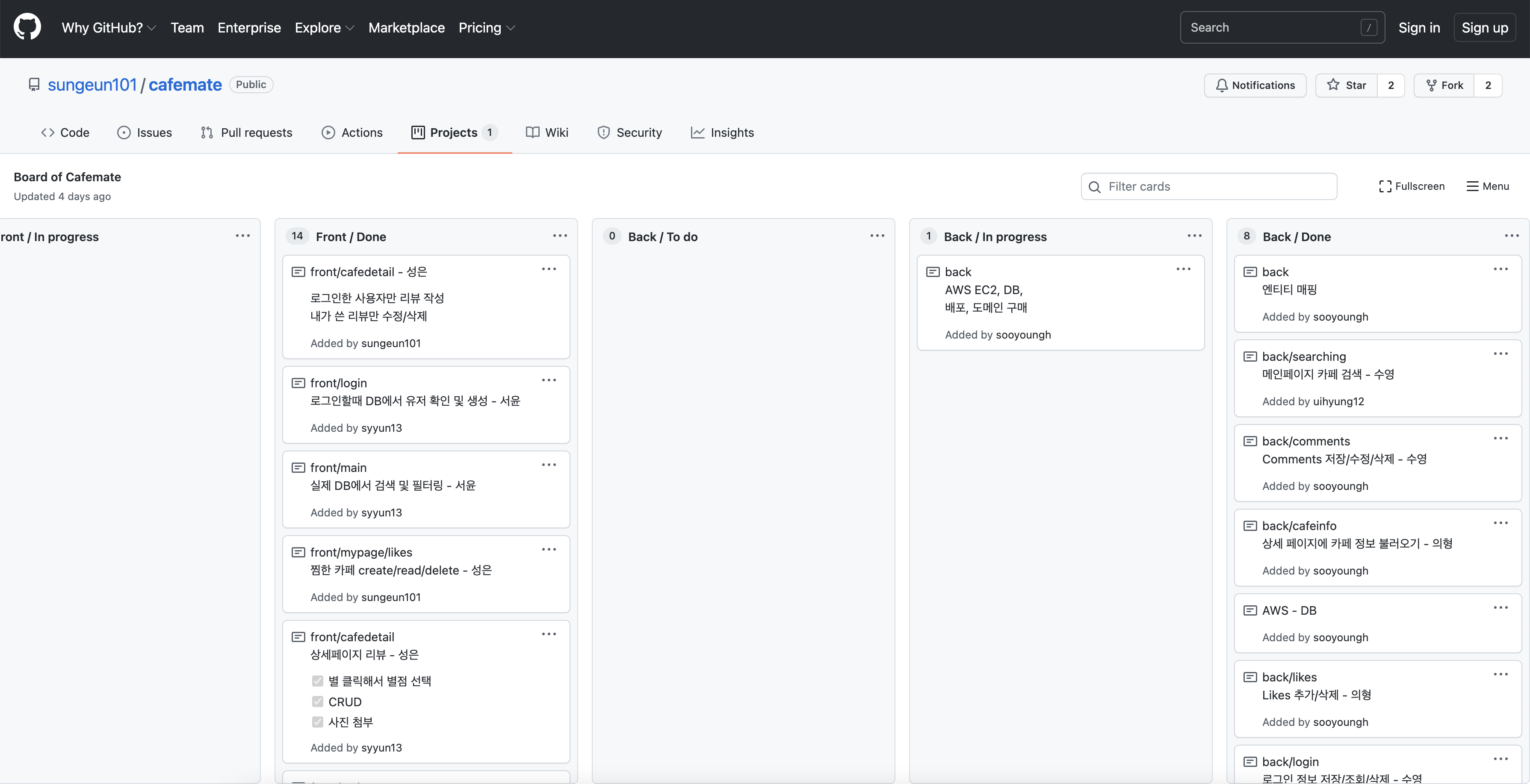Image resolution: width=1530 pixels, height=784 pixels.
Task: Expand the Why GitHub? dropdown
Action: coord(109,28)
